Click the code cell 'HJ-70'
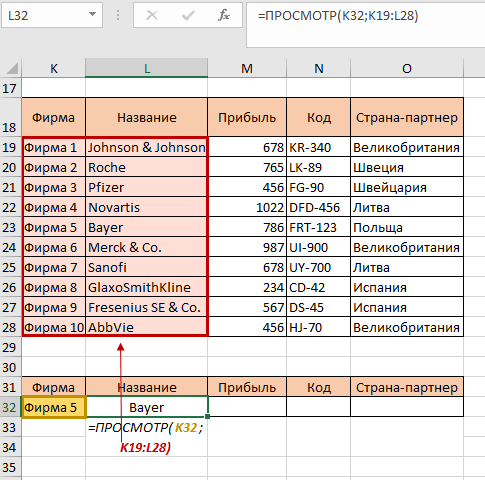Screen dimensions: 485x480 click(x=319, y=327)
